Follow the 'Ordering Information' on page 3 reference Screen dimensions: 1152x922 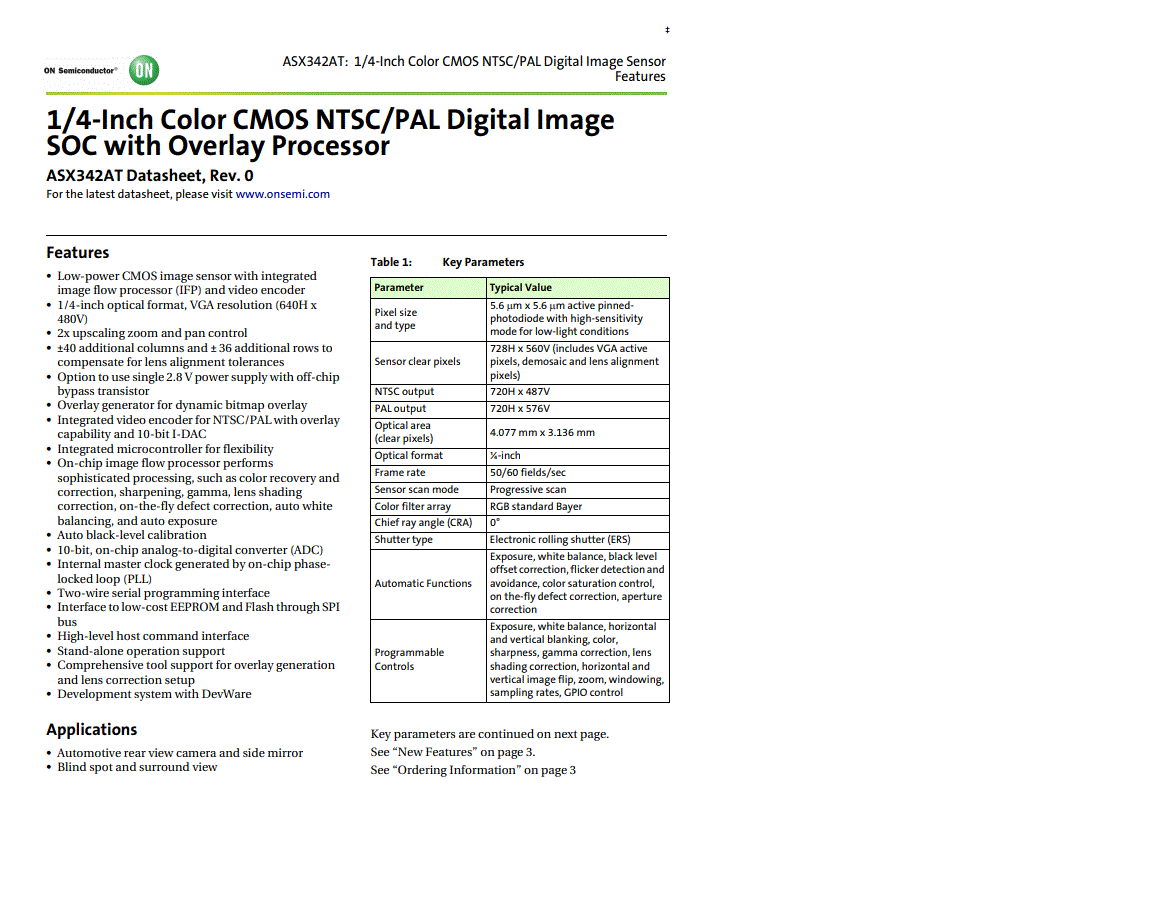point(473,770)
